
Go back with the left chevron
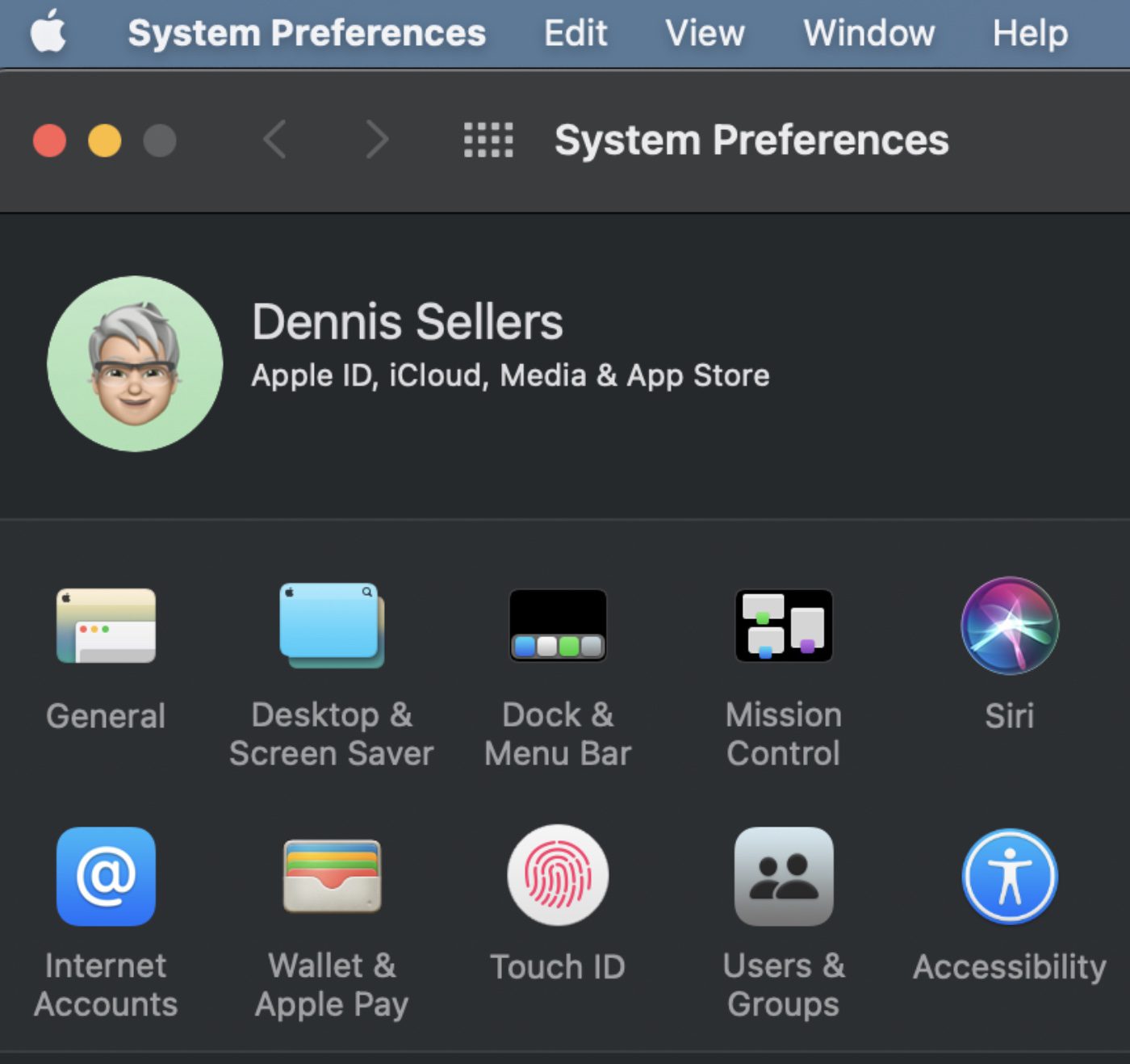click(x=275, y=140)
